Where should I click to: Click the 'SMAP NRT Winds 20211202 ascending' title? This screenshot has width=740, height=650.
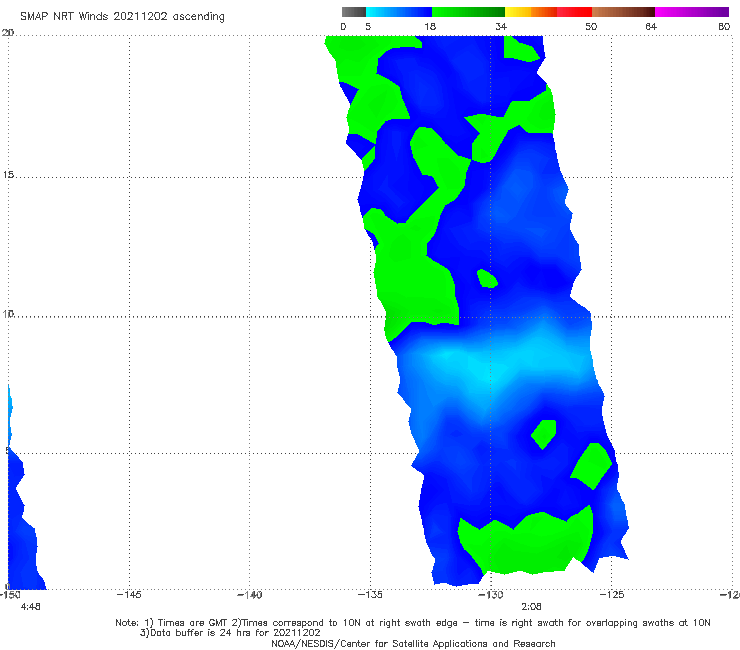click(122, 17)
